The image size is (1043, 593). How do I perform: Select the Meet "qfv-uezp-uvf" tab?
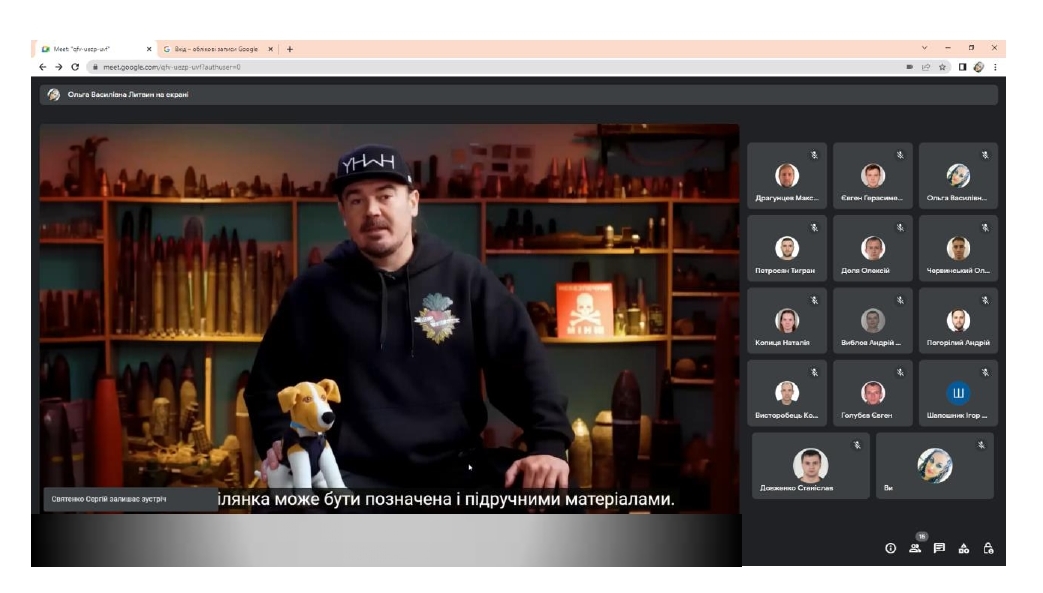tap(90, 48)
